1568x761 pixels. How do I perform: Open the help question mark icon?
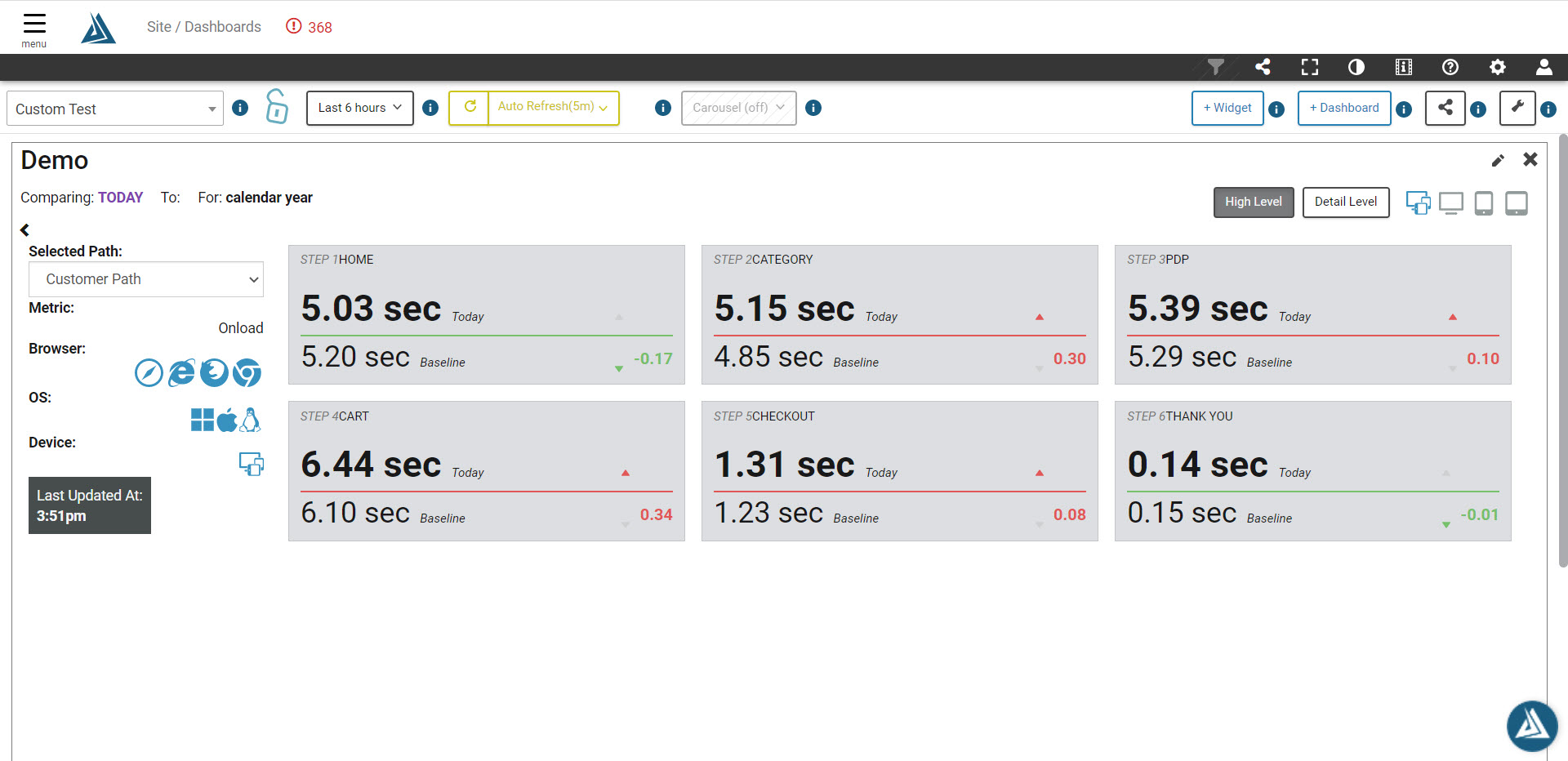point(1450,67)
